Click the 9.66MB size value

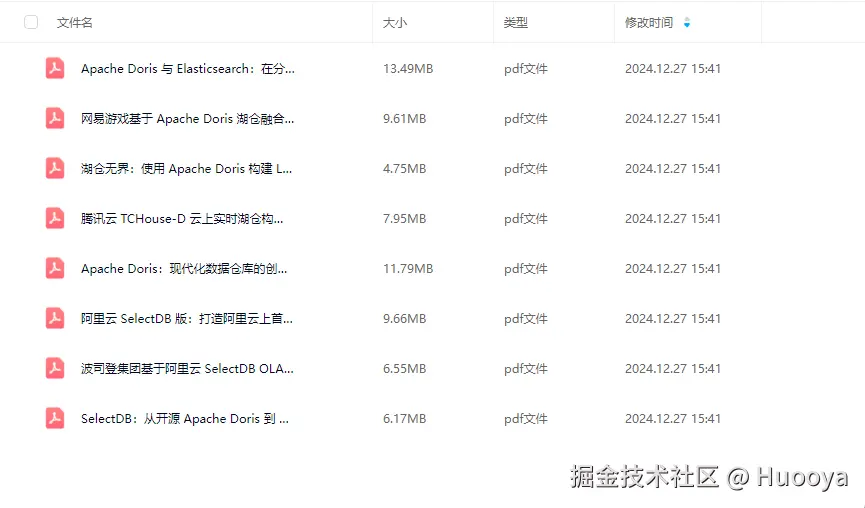pyautogui.click(x=404, y=319)
